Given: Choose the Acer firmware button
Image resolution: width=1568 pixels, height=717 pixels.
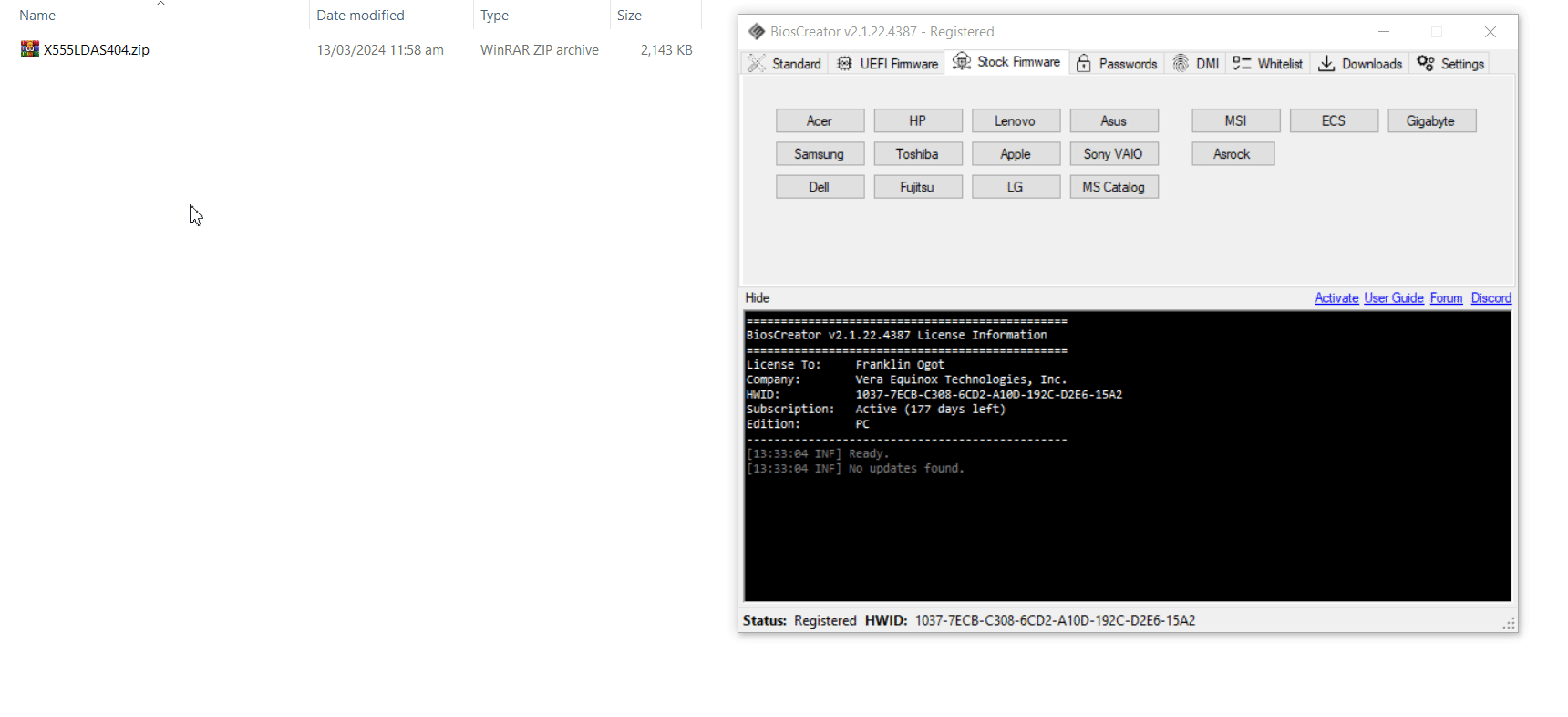Looking at the screenshot, I should coord(820,120).
